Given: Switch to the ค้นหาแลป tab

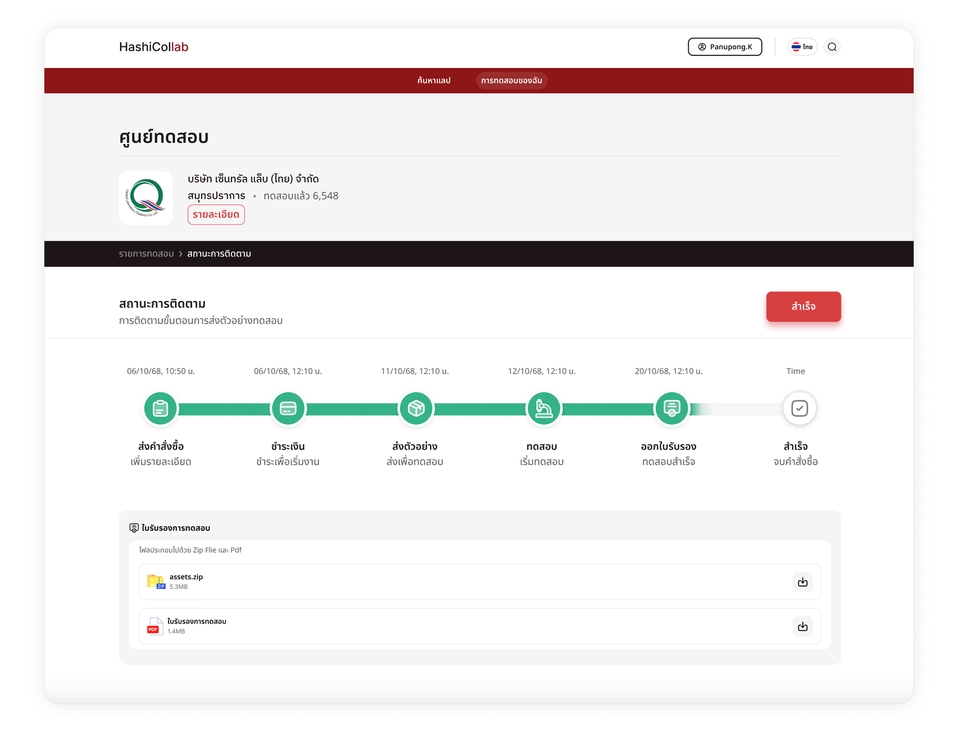Looking at the screenshot, I should [434, 80].
